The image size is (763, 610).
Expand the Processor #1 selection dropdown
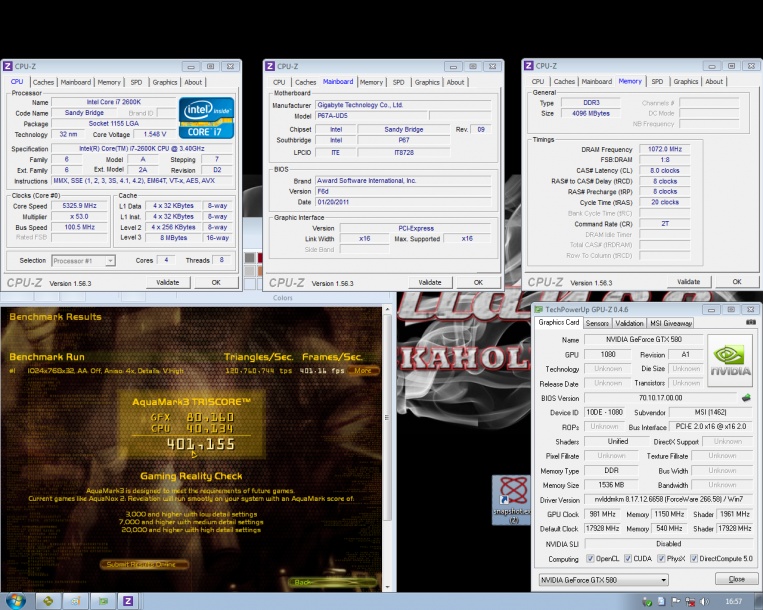[x=83, y=260]
